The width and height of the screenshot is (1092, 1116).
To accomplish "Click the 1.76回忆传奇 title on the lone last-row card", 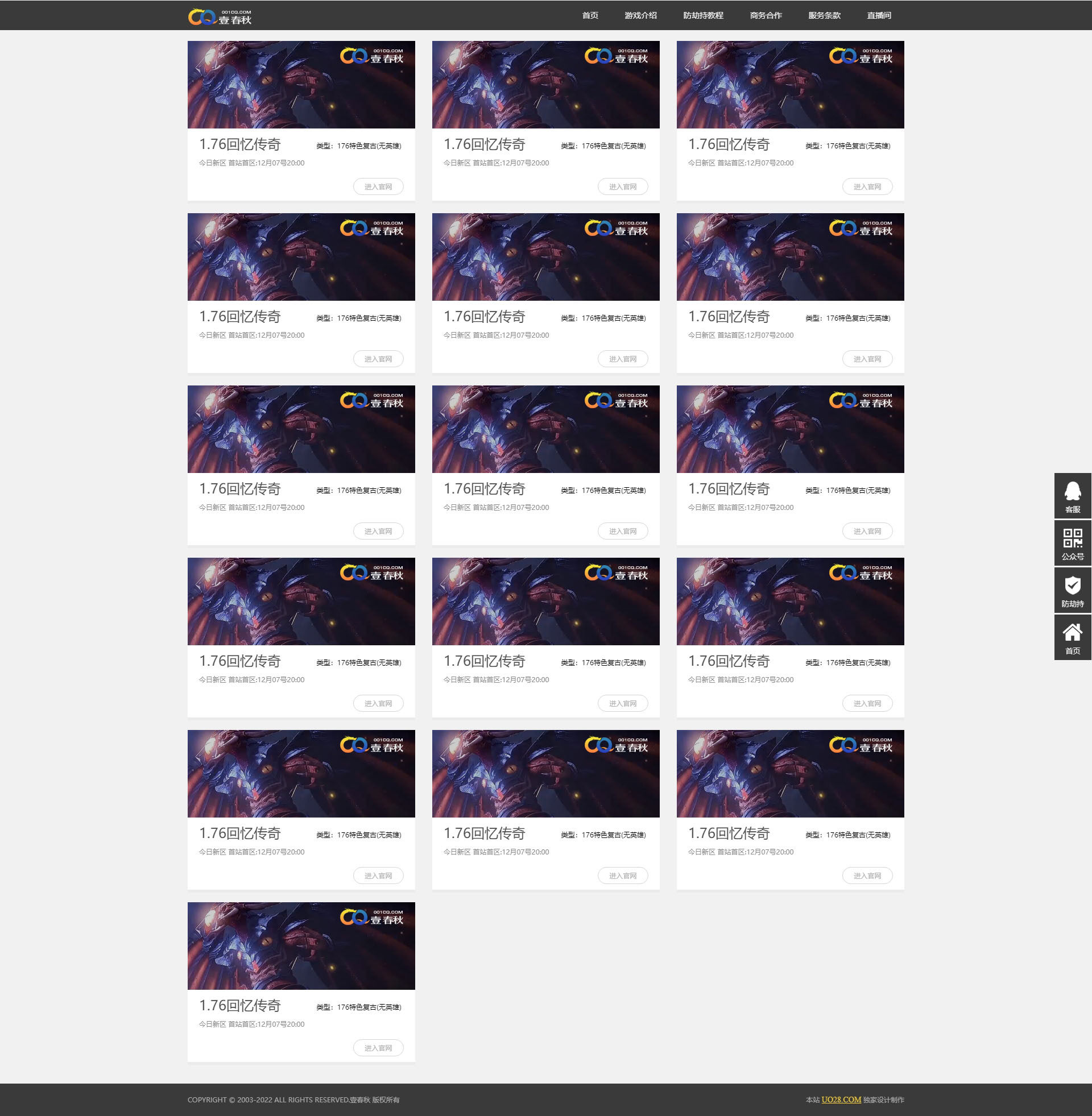I will pyautogui.click(x=240, y=1005).
